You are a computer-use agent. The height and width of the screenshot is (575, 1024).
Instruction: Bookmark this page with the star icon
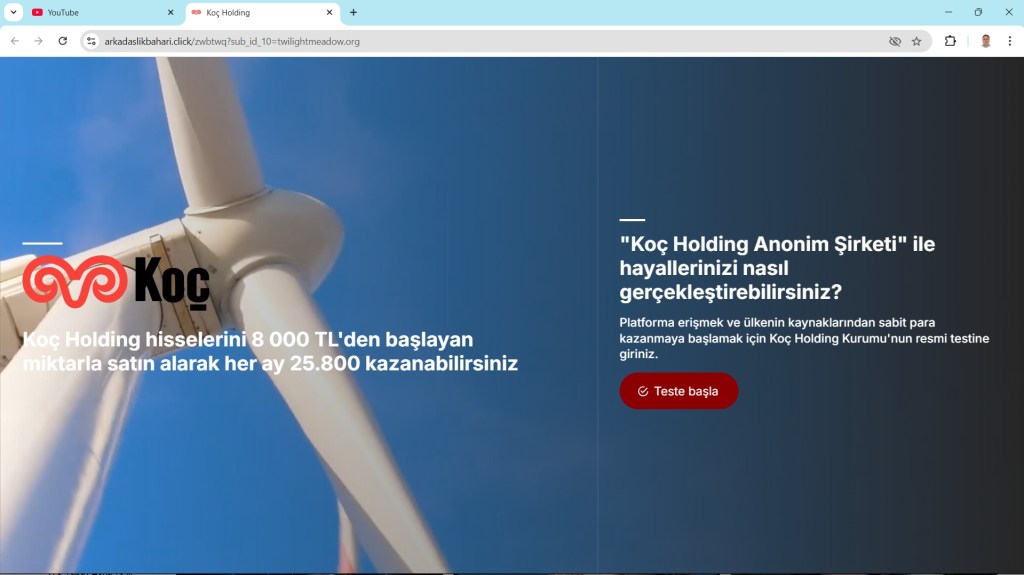(916, 41)
